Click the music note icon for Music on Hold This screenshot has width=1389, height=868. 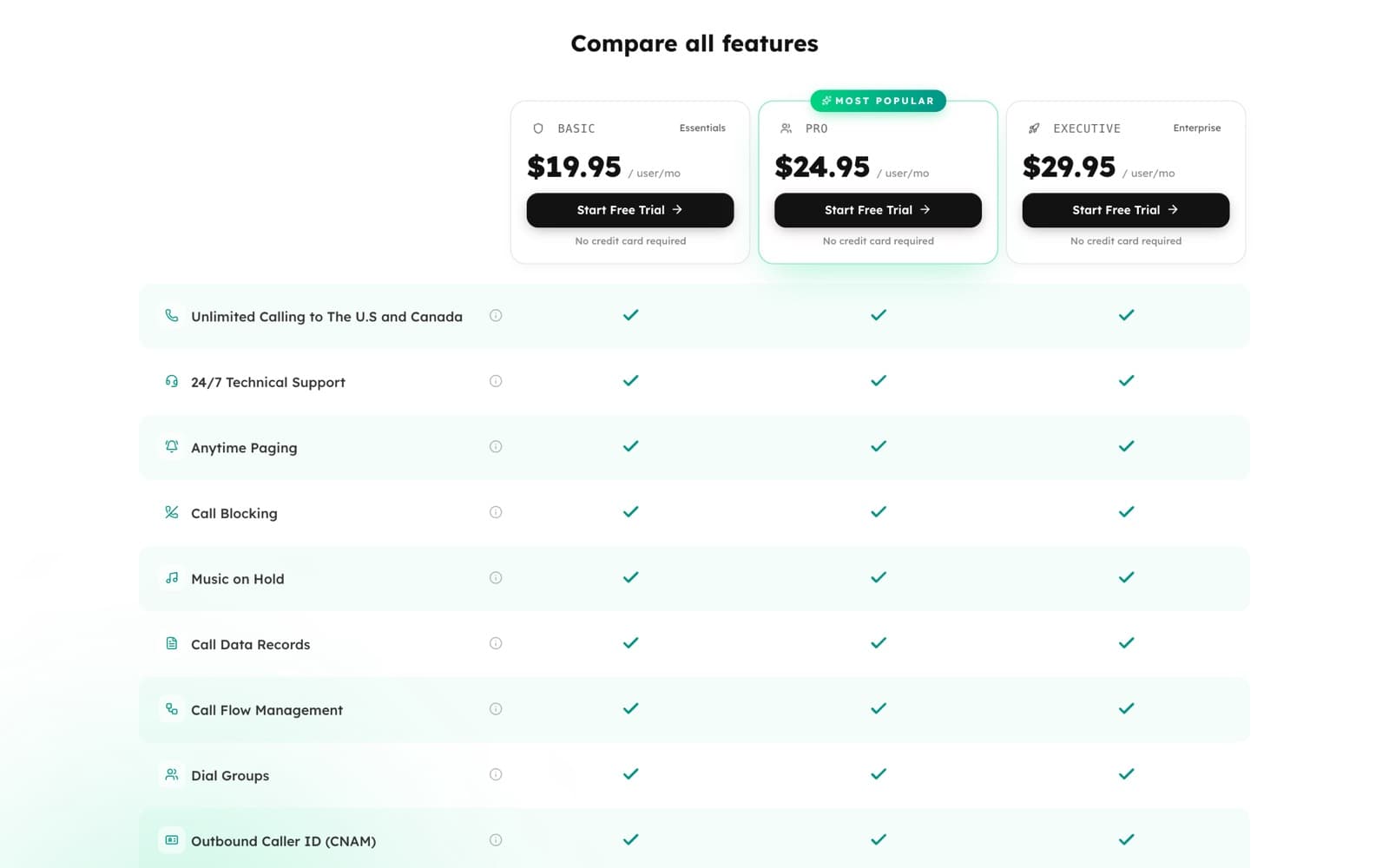click(x=172, y=578)
